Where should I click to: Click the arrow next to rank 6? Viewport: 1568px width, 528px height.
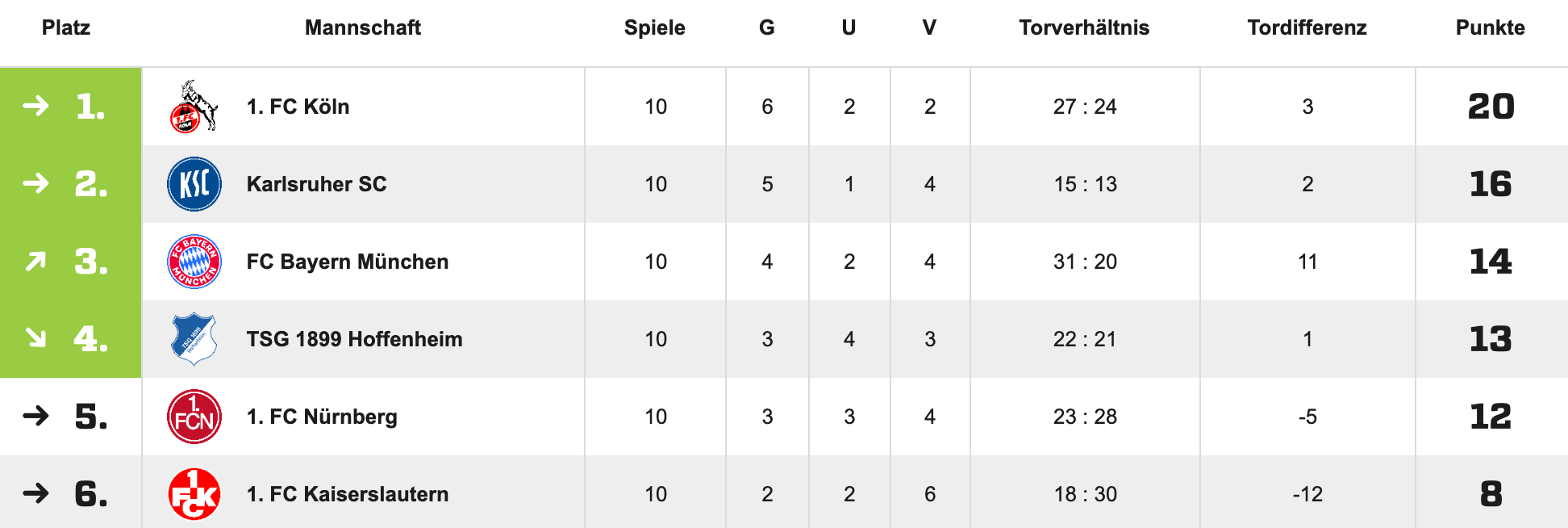35,493
